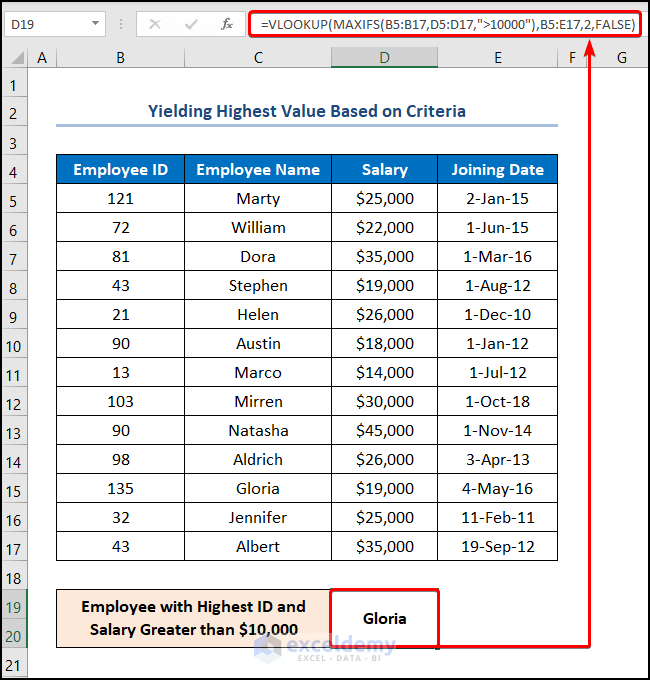Select the cell containing 'Stephen'
Image resolution: width=650 pixels, height=680 pixels.
[x=258, y=286]
